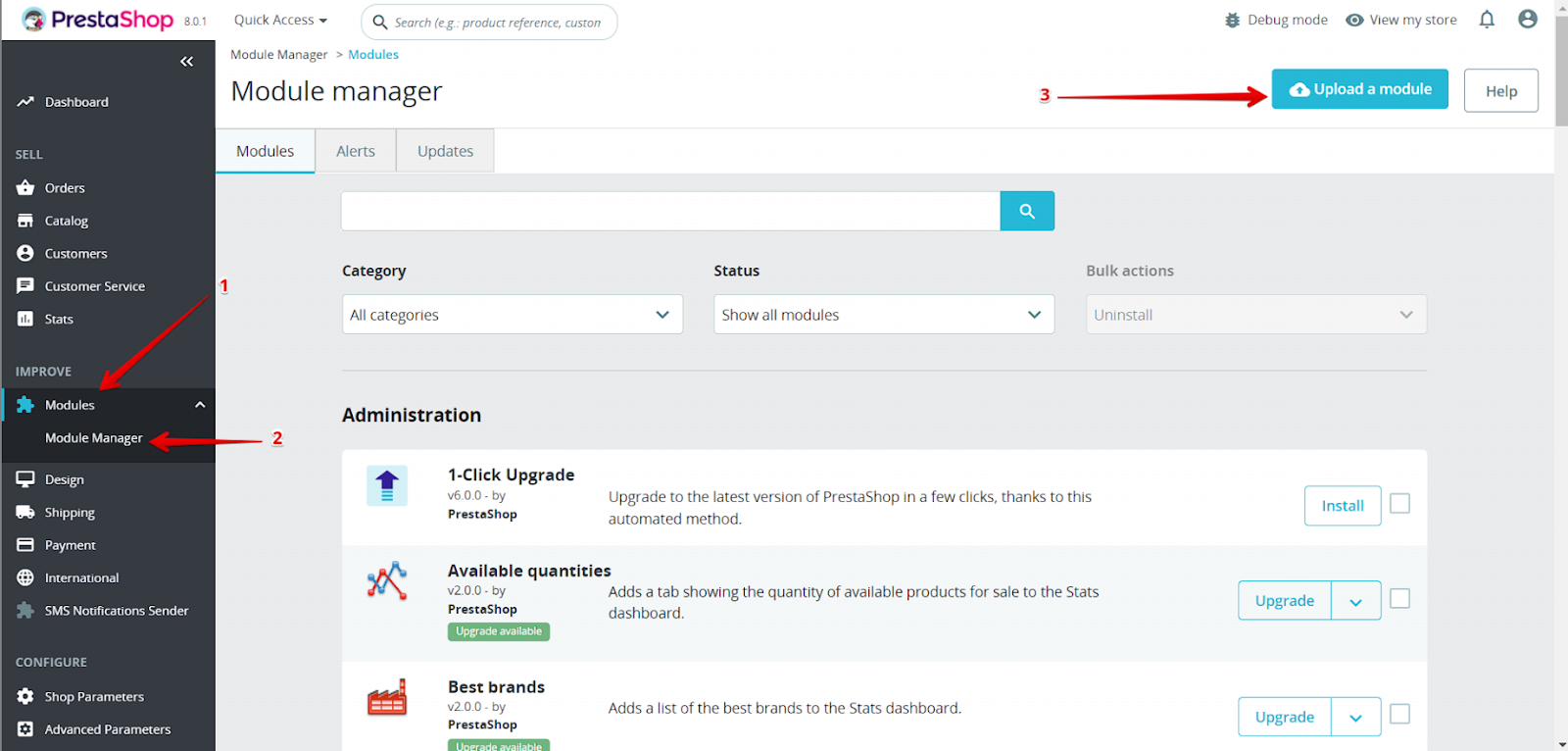Click the Catalog store icon
This screenshot has width=1568, height=751.
pyautogui.click(x=25, y=221)
